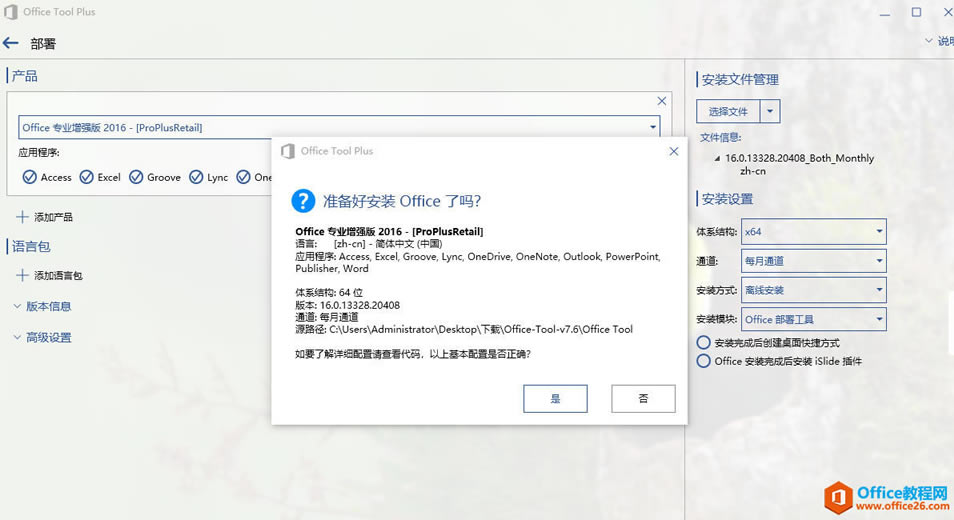Go back using the left arrow icon
The image size is (954, 520).
point(10,43)
